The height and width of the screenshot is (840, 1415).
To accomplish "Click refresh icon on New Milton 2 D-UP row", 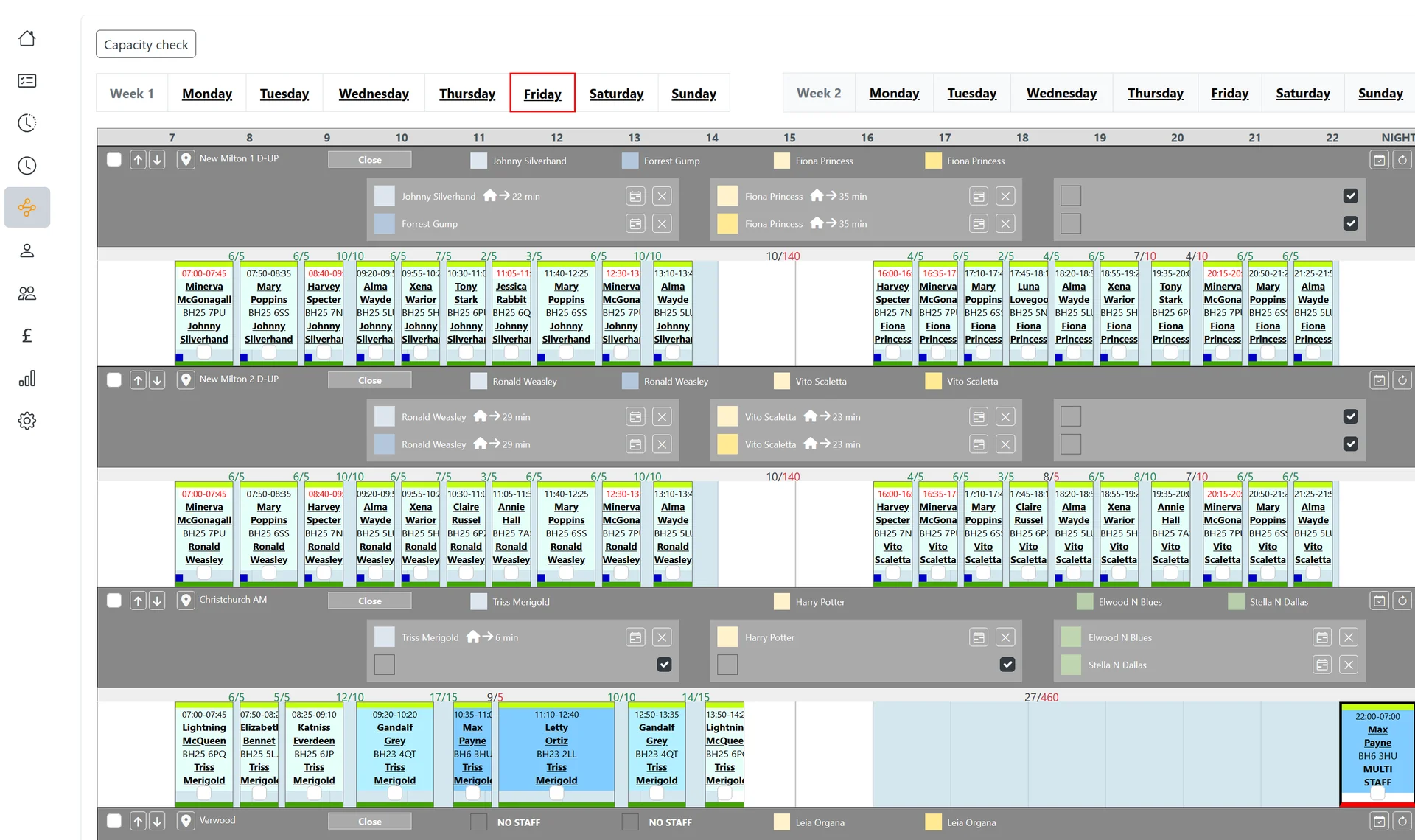I will point(1402,380).
